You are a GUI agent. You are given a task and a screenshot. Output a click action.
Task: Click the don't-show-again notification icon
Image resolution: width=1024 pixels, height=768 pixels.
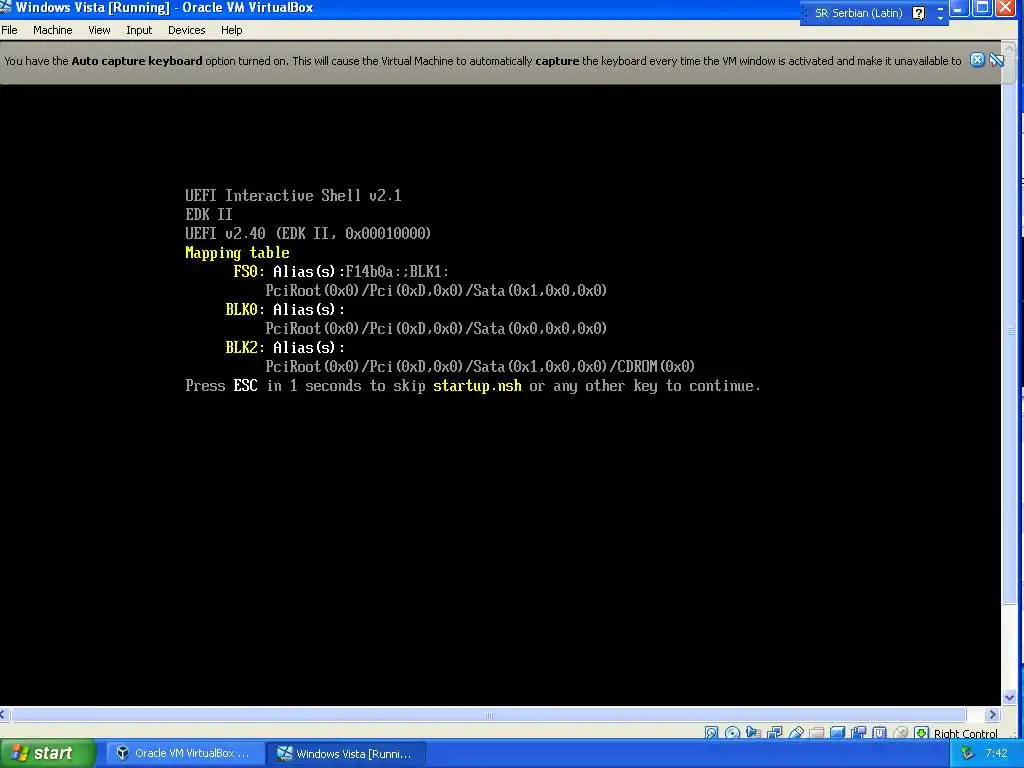[997, 60]
